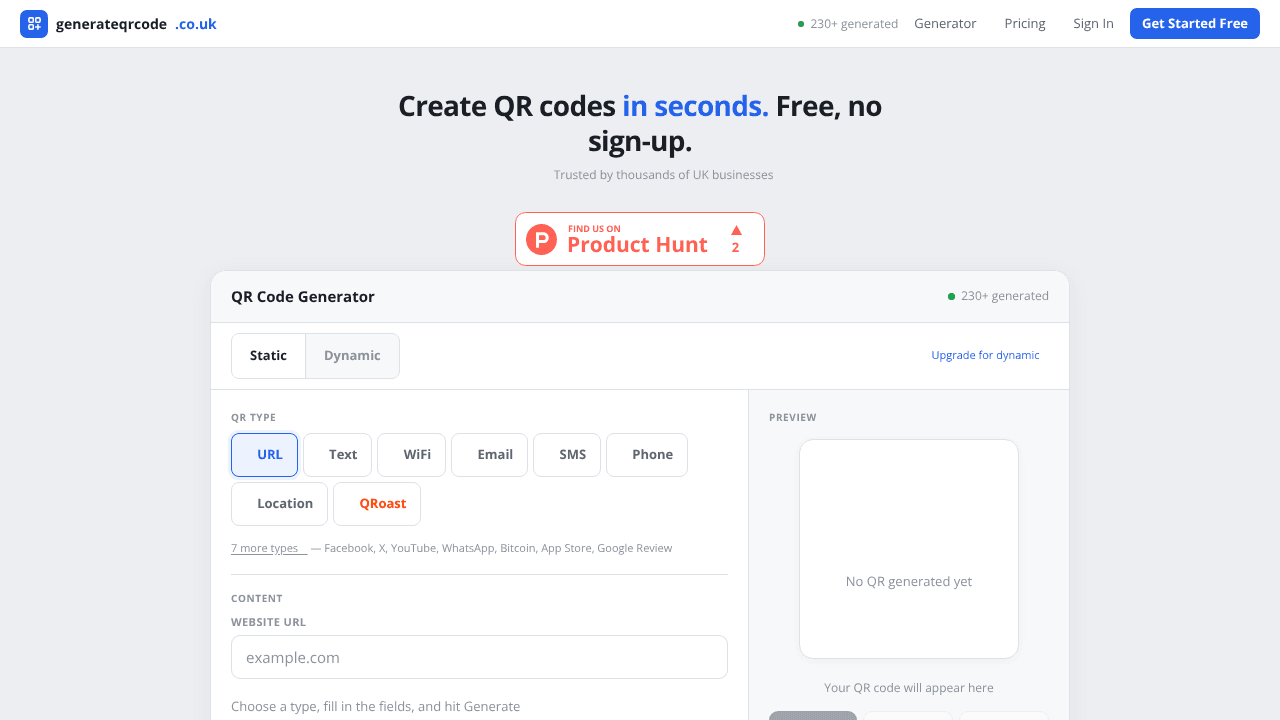Expand the 7 more types list
Viewport: 1280px width, 720px height.
(268, 548)
